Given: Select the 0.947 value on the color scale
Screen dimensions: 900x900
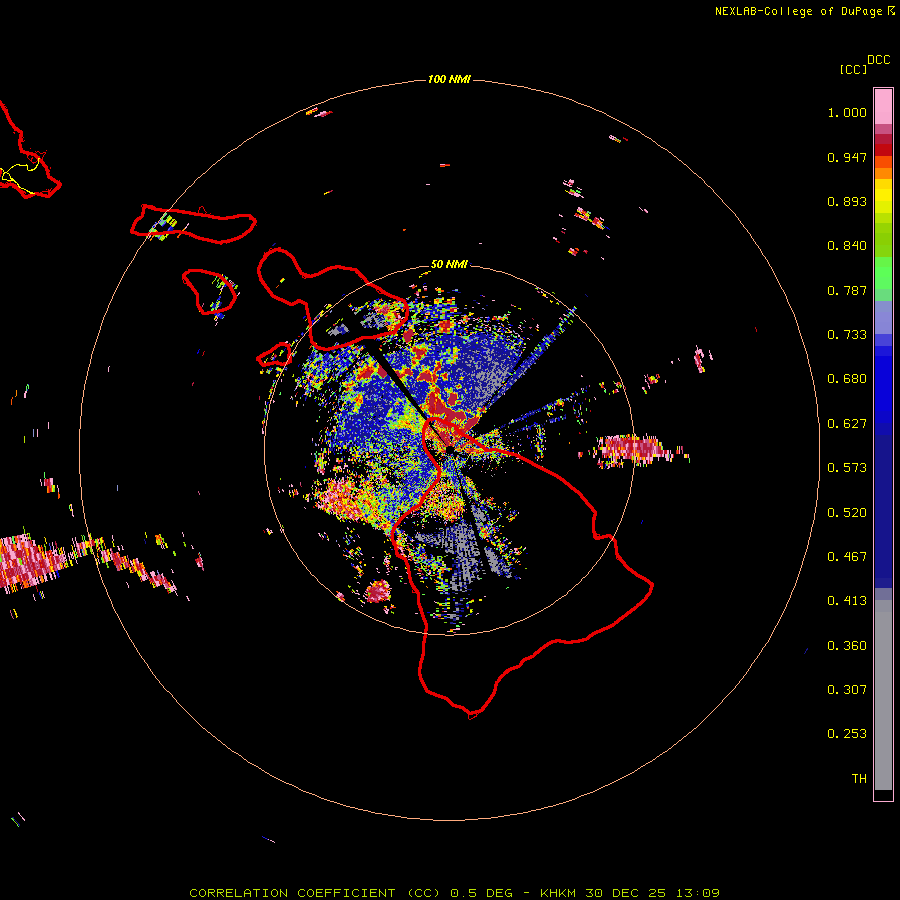Looking at the screenshot, I should (847, 157).
